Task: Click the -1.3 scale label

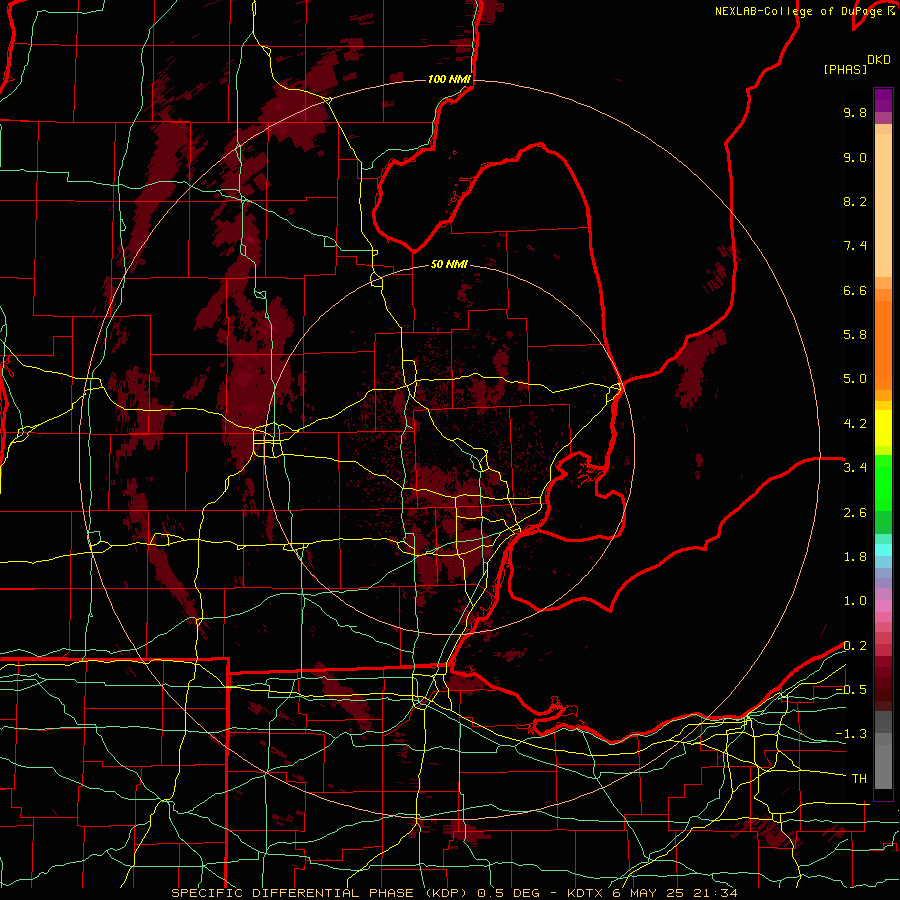Action: pos(851,734)
